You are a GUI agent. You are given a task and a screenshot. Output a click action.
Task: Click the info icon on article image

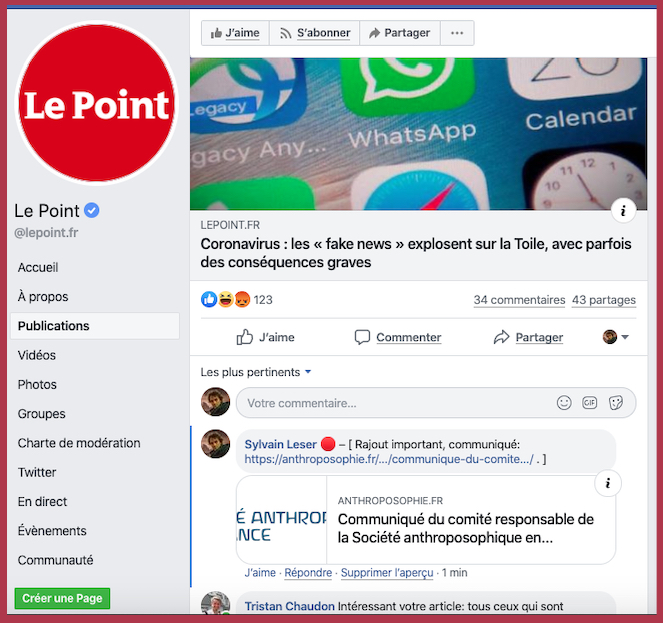click(x=623, y=210)
